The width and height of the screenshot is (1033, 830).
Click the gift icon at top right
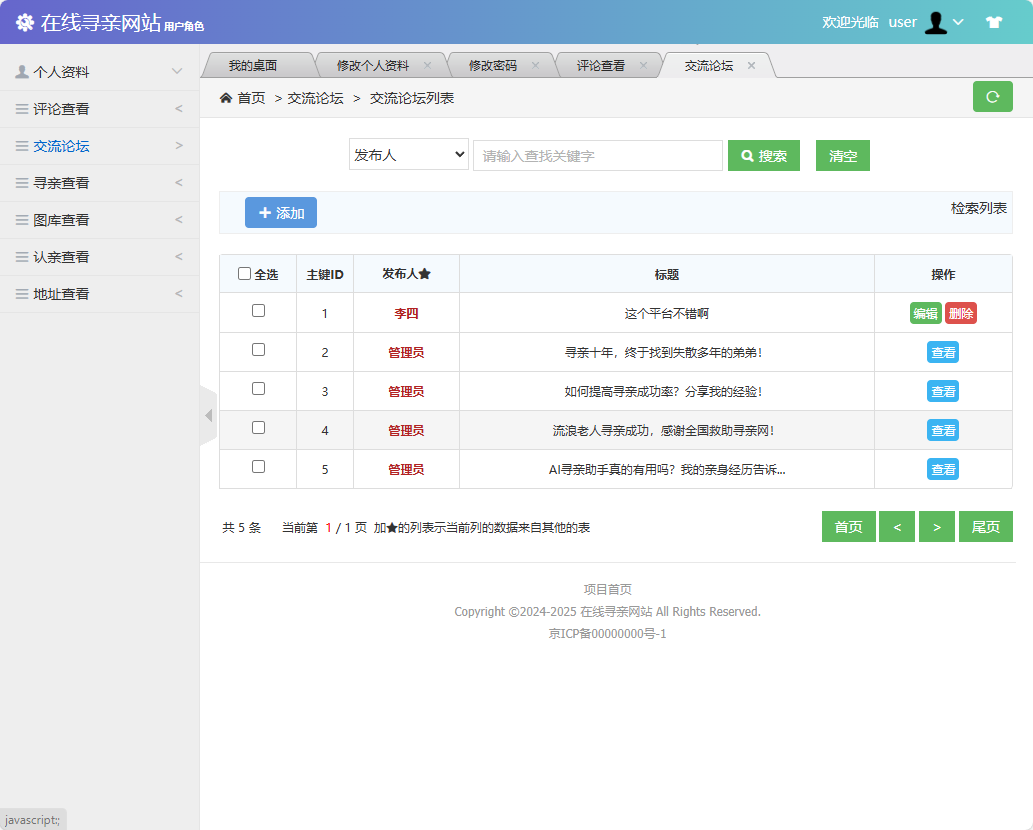993,21
